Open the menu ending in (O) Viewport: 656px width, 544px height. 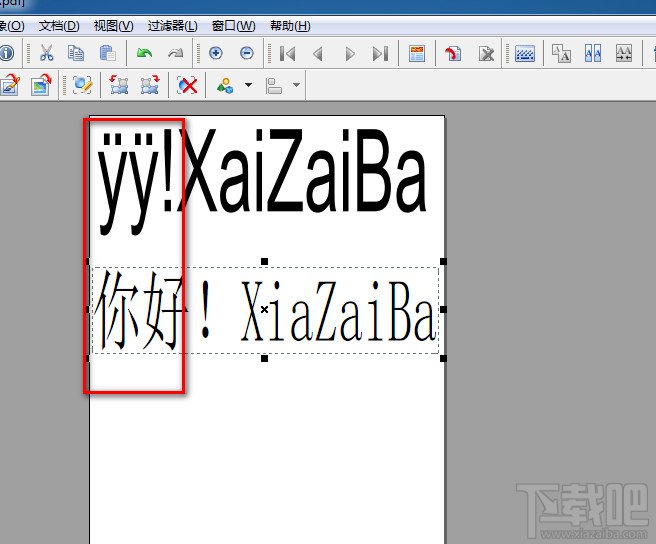click(x=12, y=26)
